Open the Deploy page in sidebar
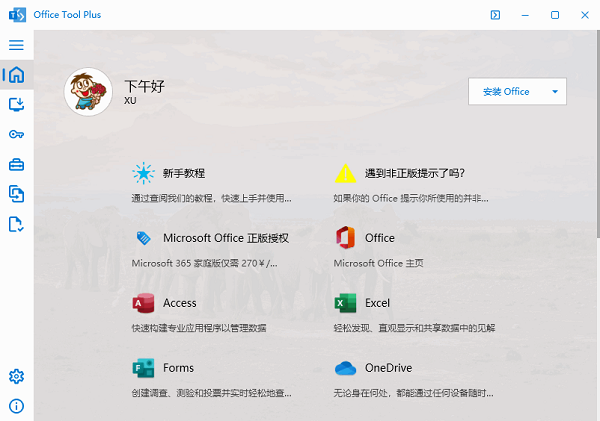Image resolution: width=600 pixels, height=421 pixels. [x=16, y=104]
